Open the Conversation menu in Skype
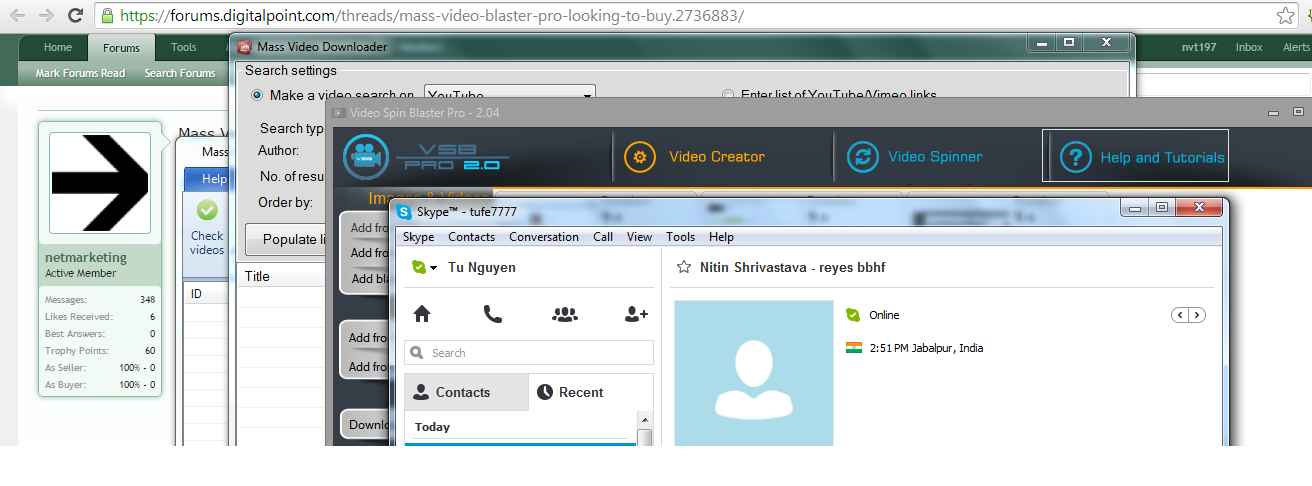The width and height of the screenshot is (1312, 486). click(544, 237)
